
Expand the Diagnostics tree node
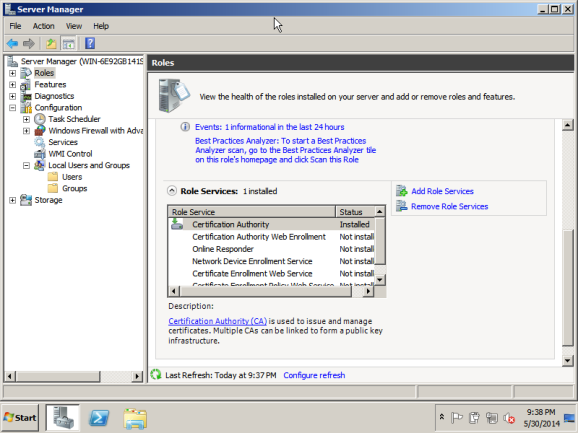13,96
